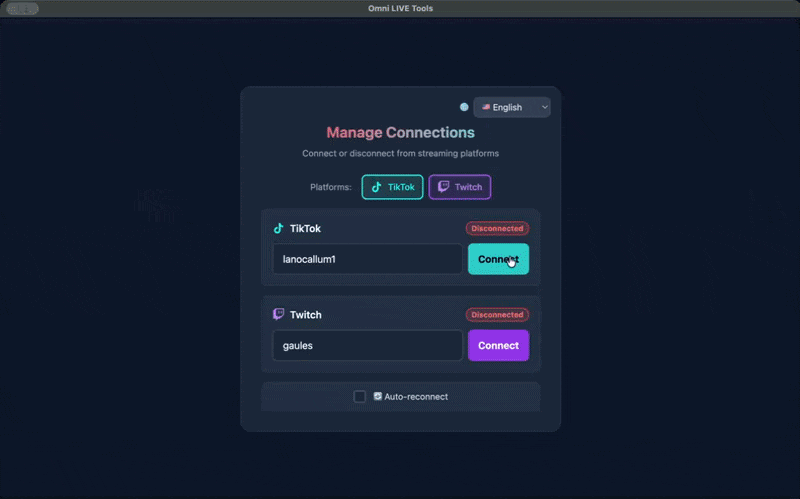Click the Twitch logo in the Twitch card header
The image size is (800, 499).
[279, 314]
